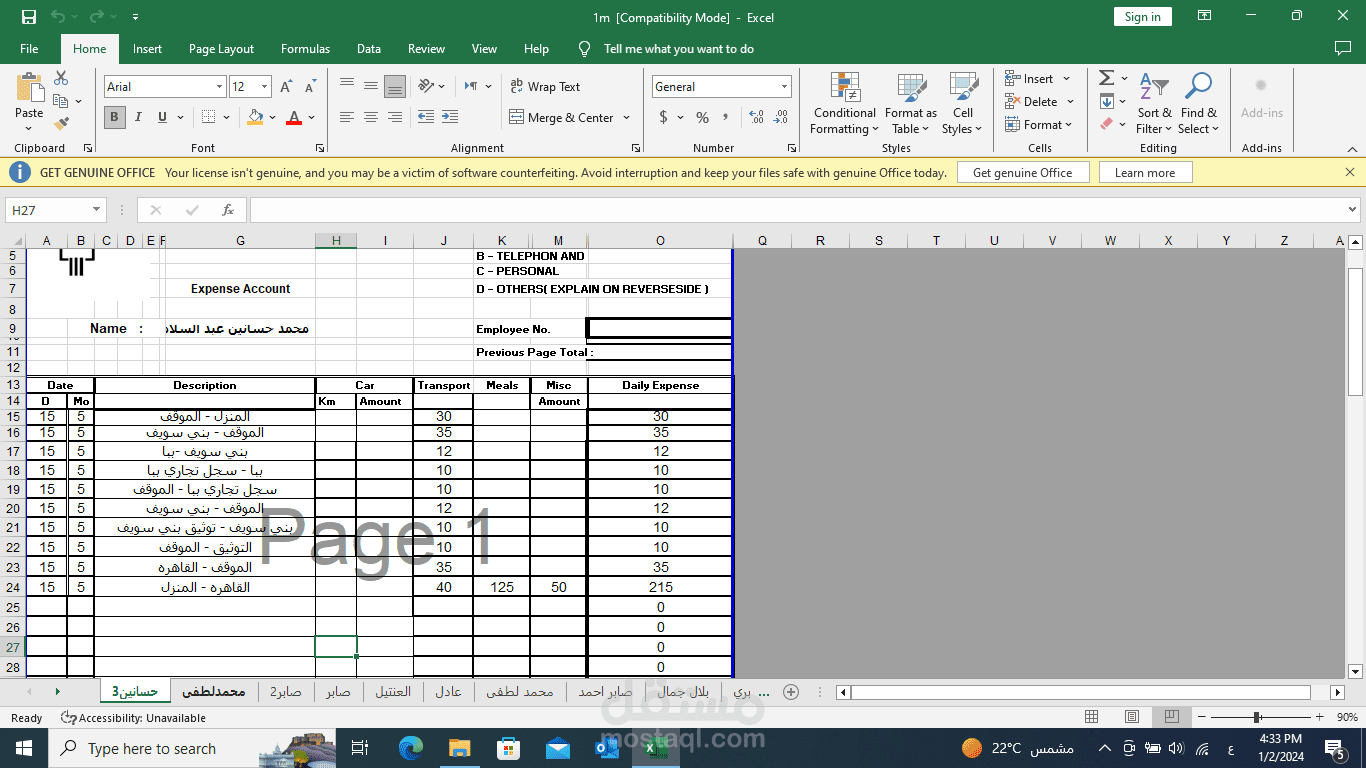
Task: Click the formula bar input field
Action: [x=798, y=210]
